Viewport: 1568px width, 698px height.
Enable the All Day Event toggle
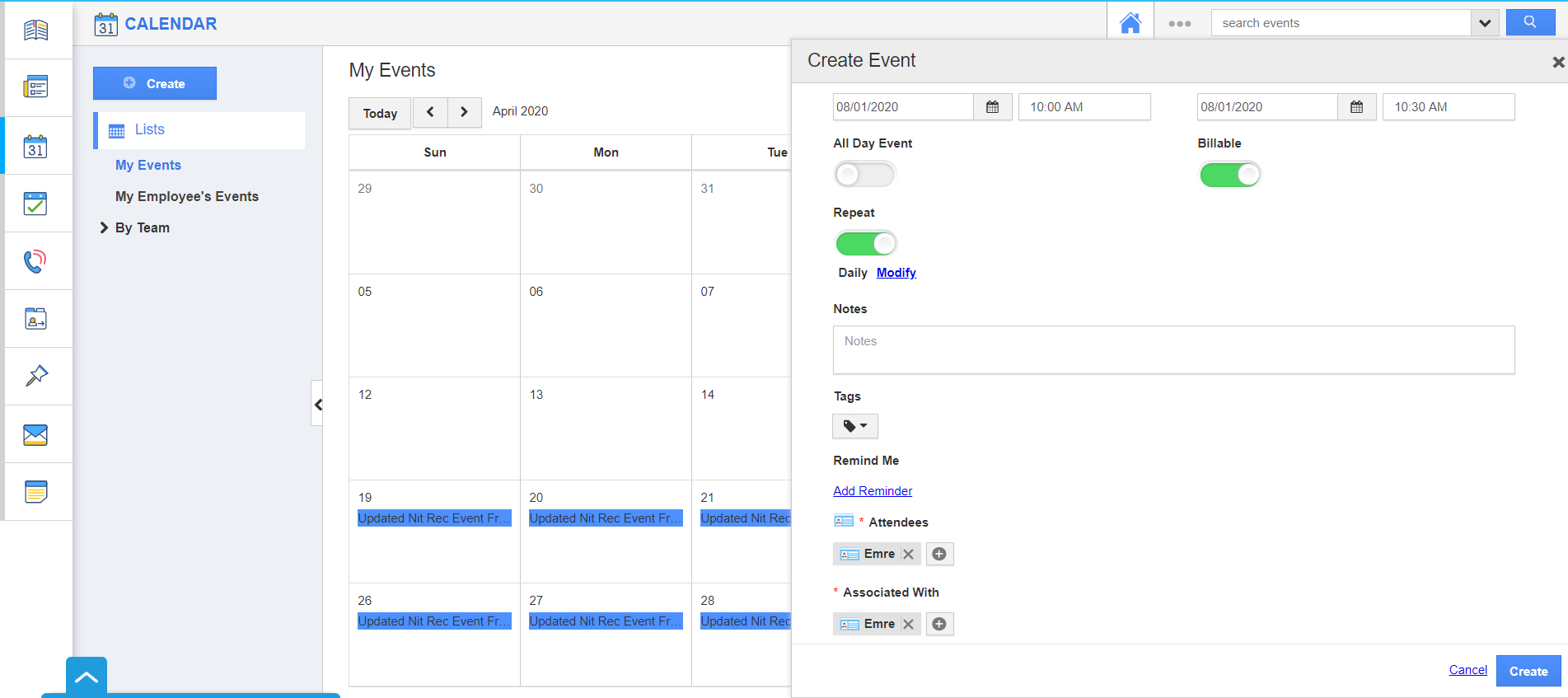pos(864,175)
